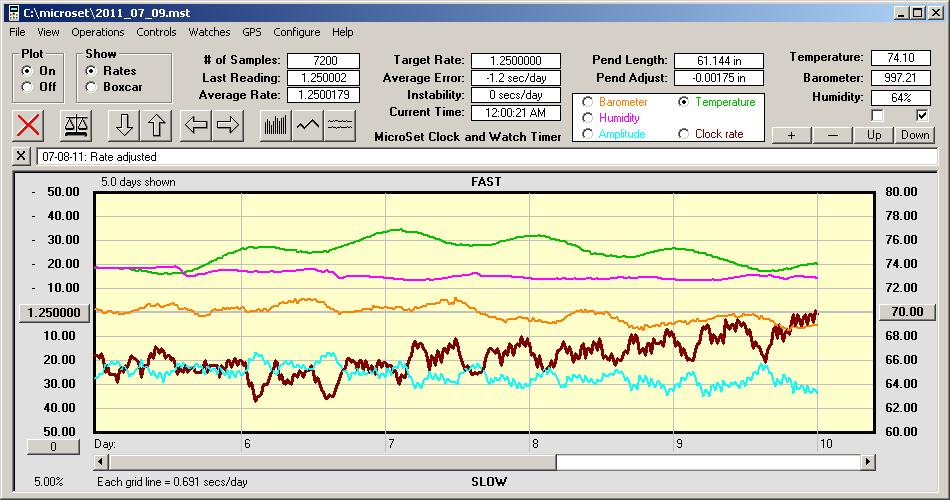Click the Average Error field
This screenshot has height=500, width=950.
pyautogui.click(x=516, y=78)
